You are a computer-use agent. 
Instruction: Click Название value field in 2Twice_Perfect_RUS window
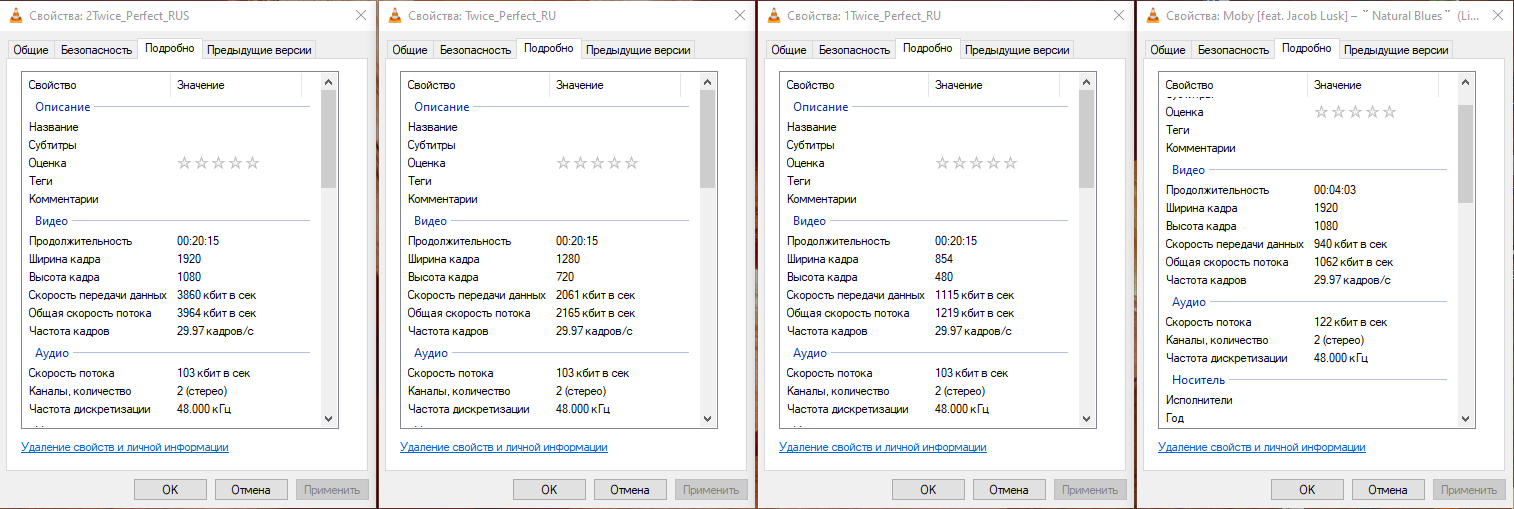tap(240, 127)
